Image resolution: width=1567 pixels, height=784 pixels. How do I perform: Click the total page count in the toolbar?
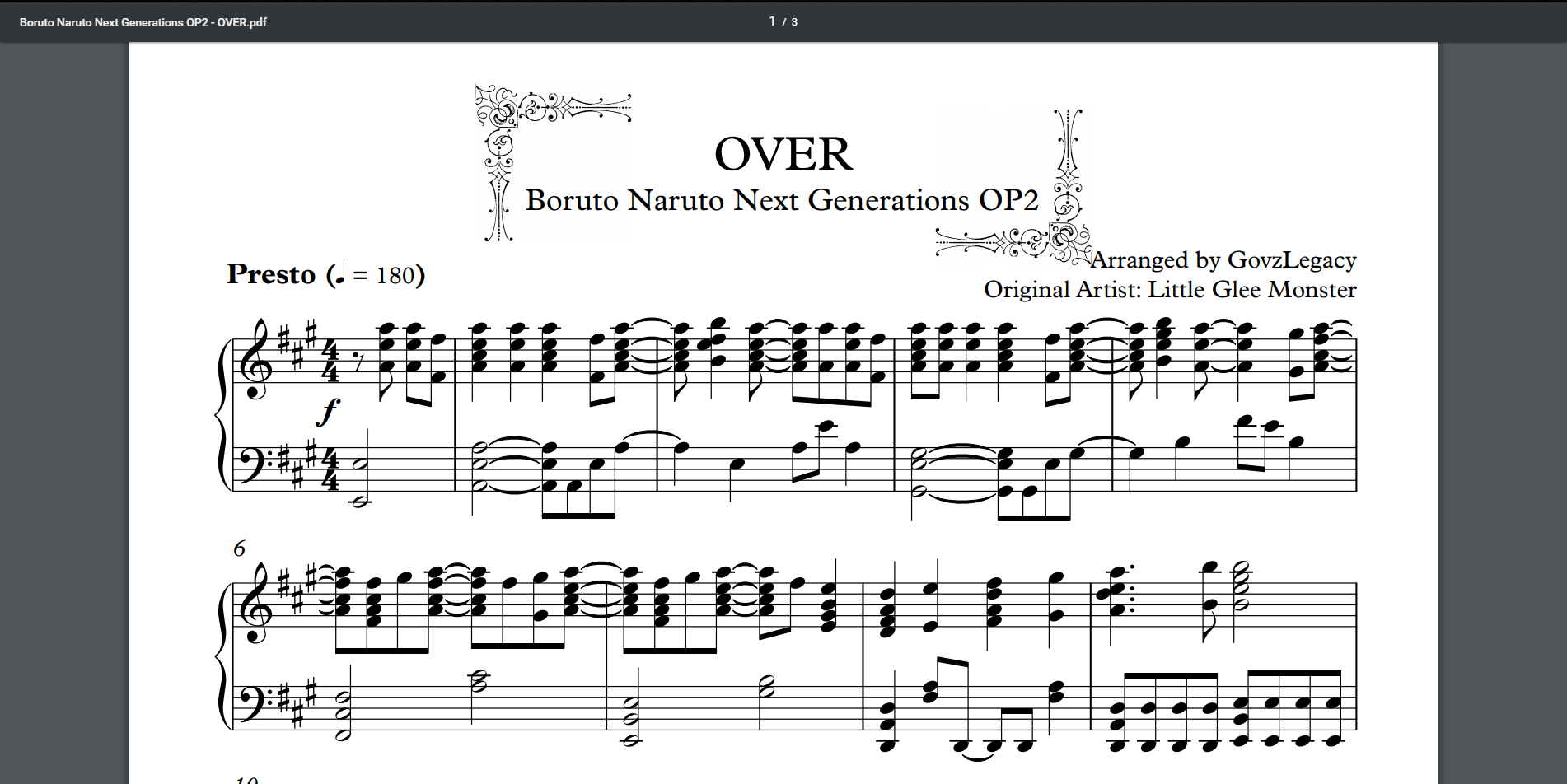click(794, 22)
